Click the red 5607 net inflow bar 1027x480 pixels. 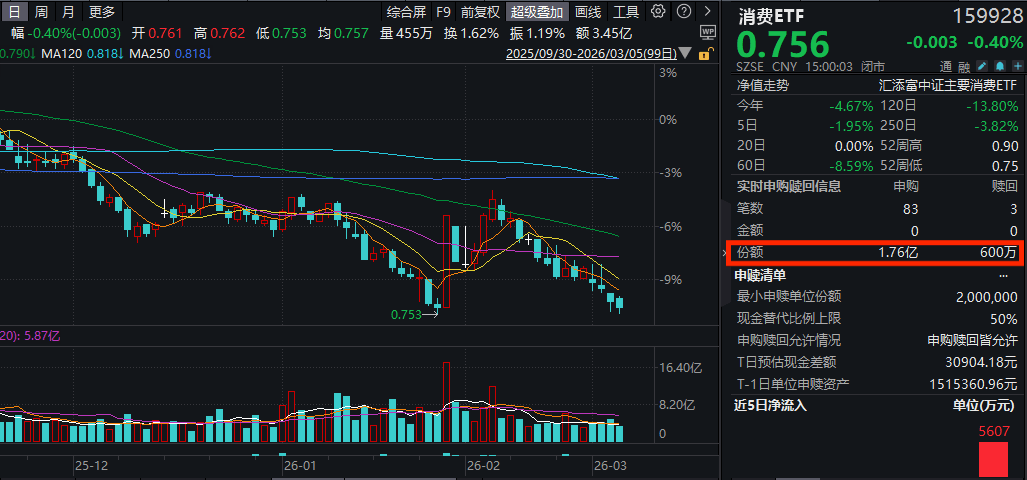pos(993,457)
